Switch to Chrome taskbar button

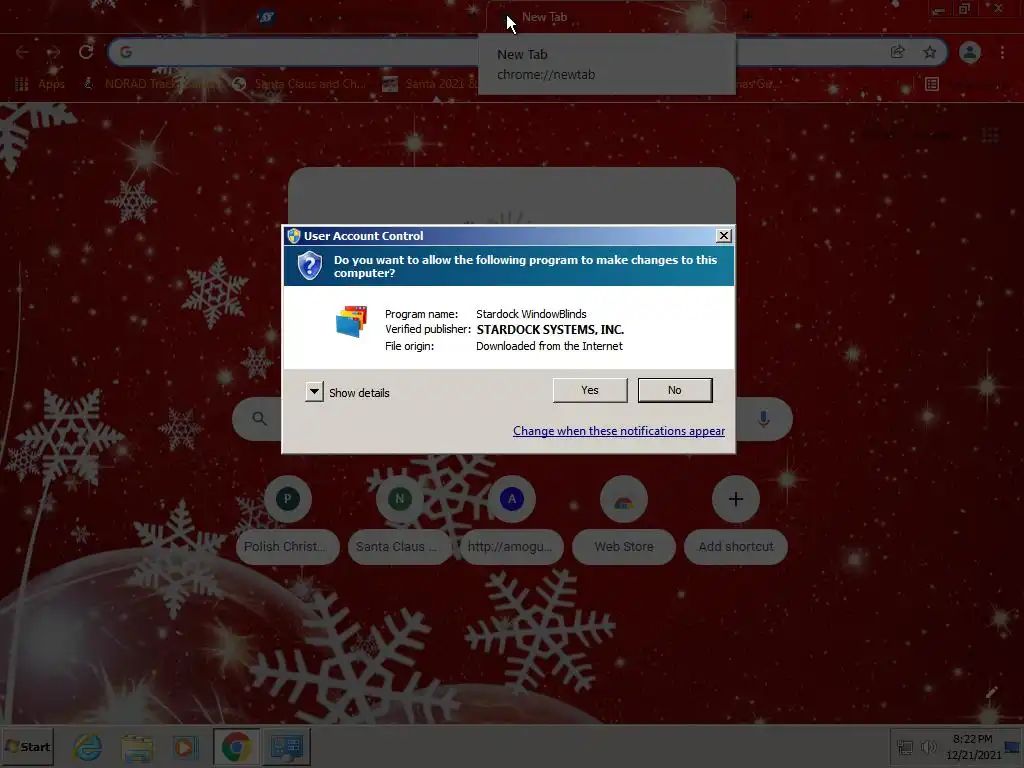[x=236, y=747]
